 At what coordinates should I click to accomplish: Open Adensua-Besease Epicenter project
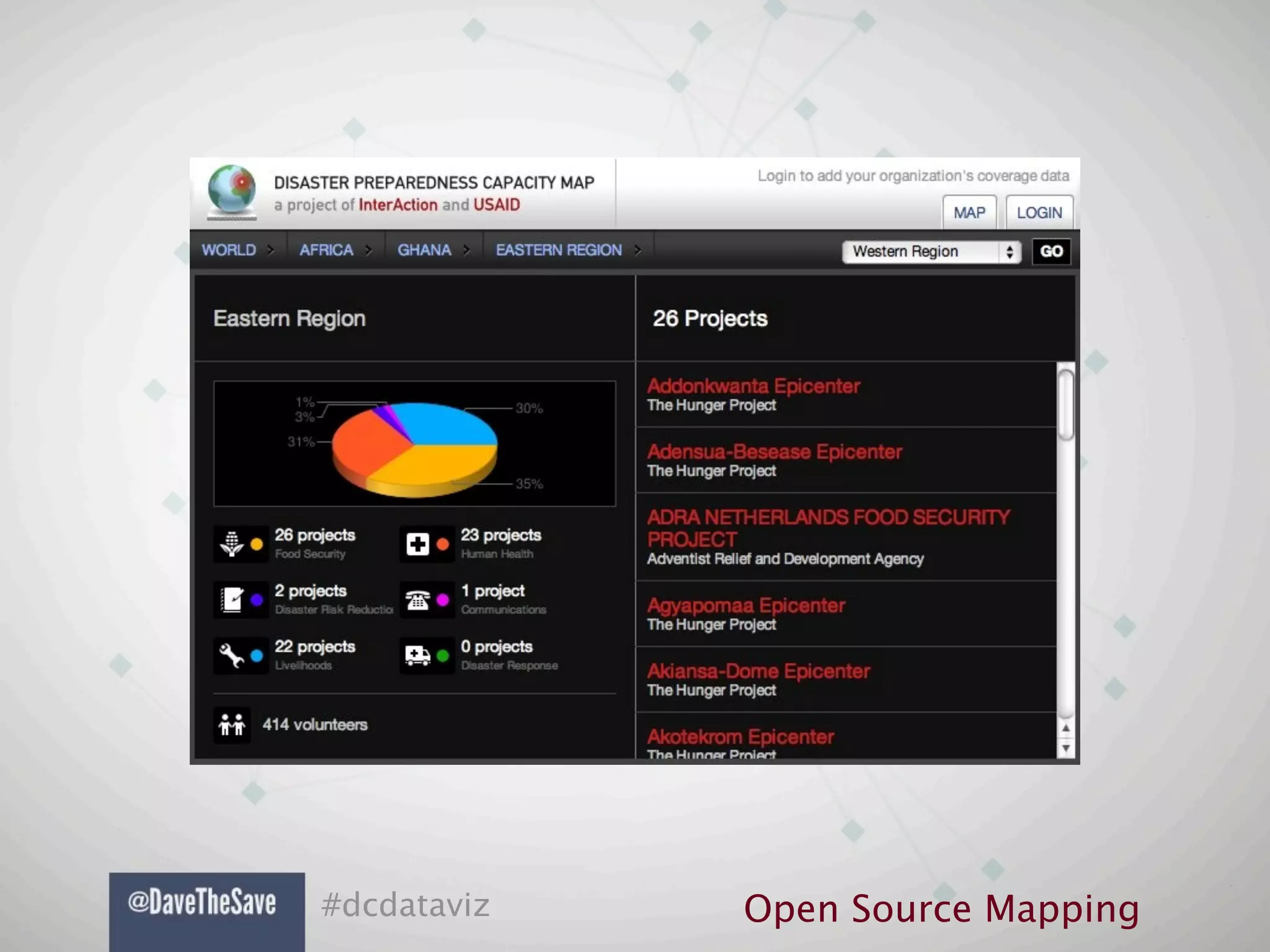tap(775, 452)
